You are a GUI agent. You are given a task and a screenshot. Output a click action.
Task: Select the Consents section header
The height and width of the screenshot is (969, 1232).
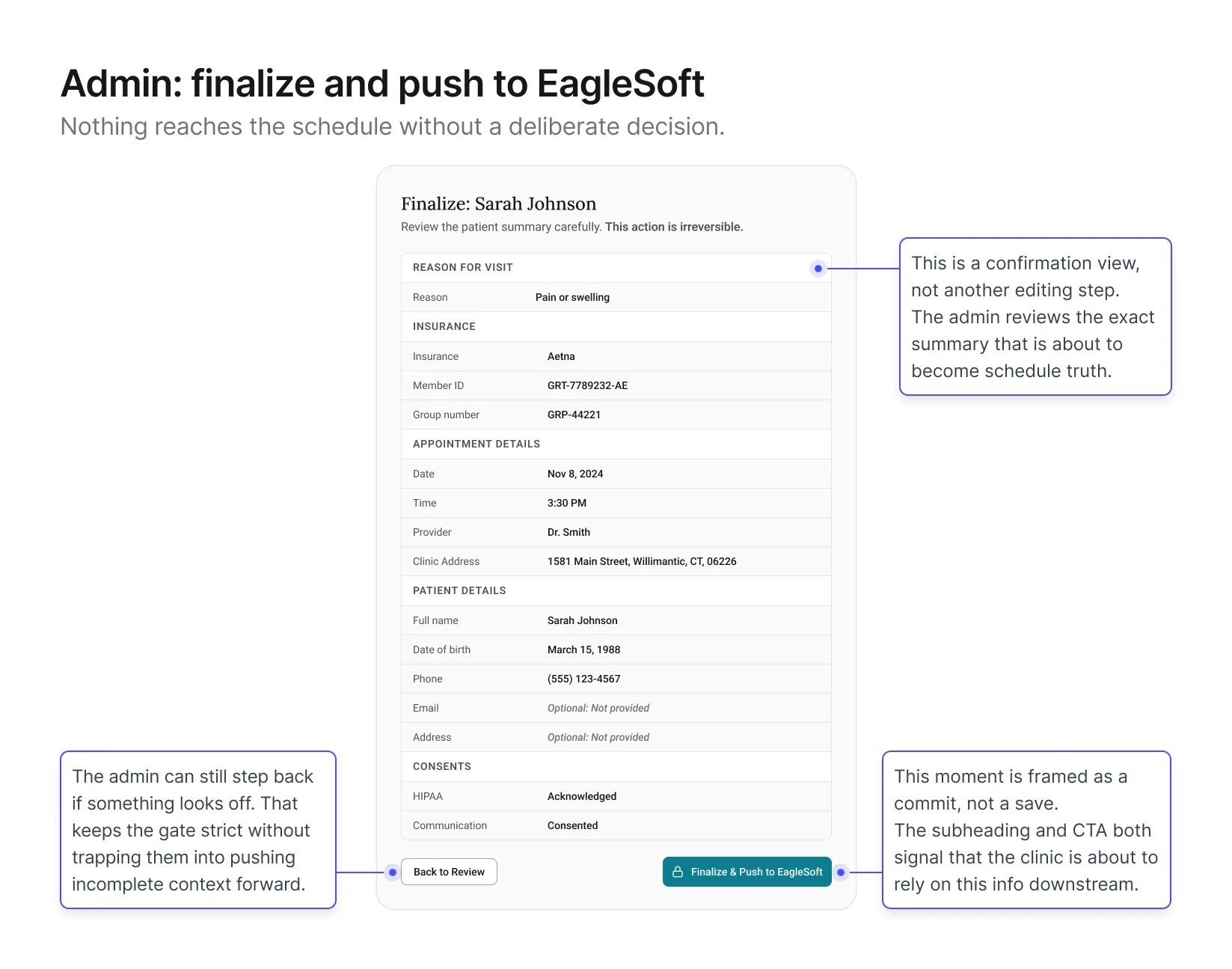coord(441,767)
